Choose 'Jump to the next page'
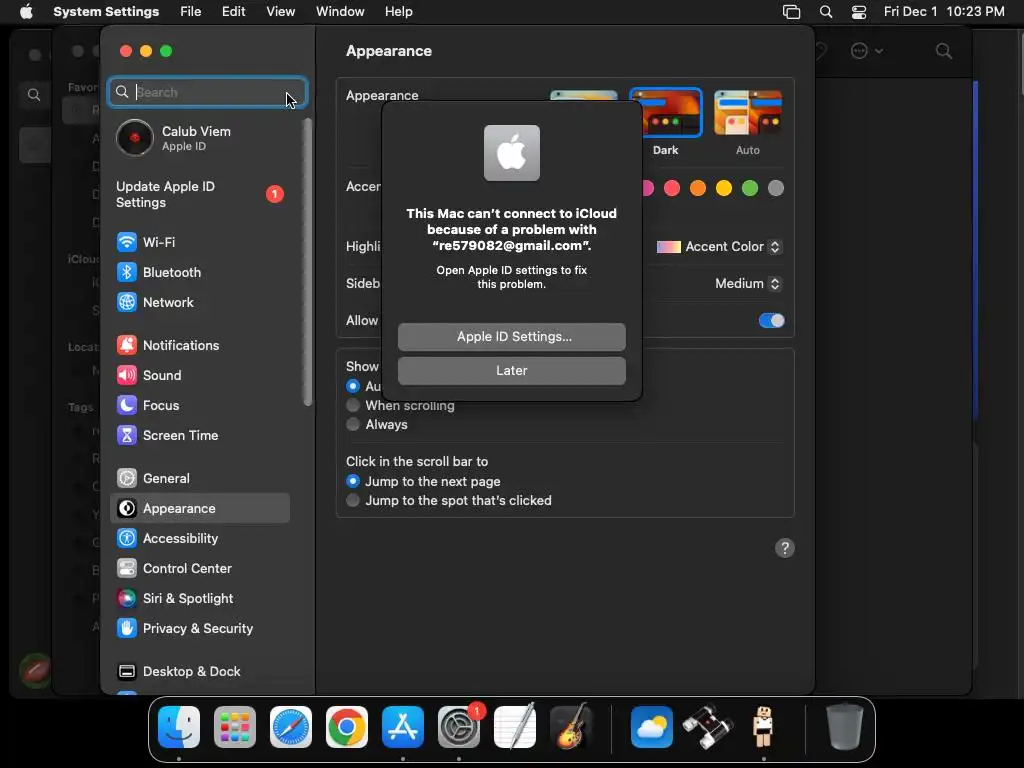 (x=353, y=481)
